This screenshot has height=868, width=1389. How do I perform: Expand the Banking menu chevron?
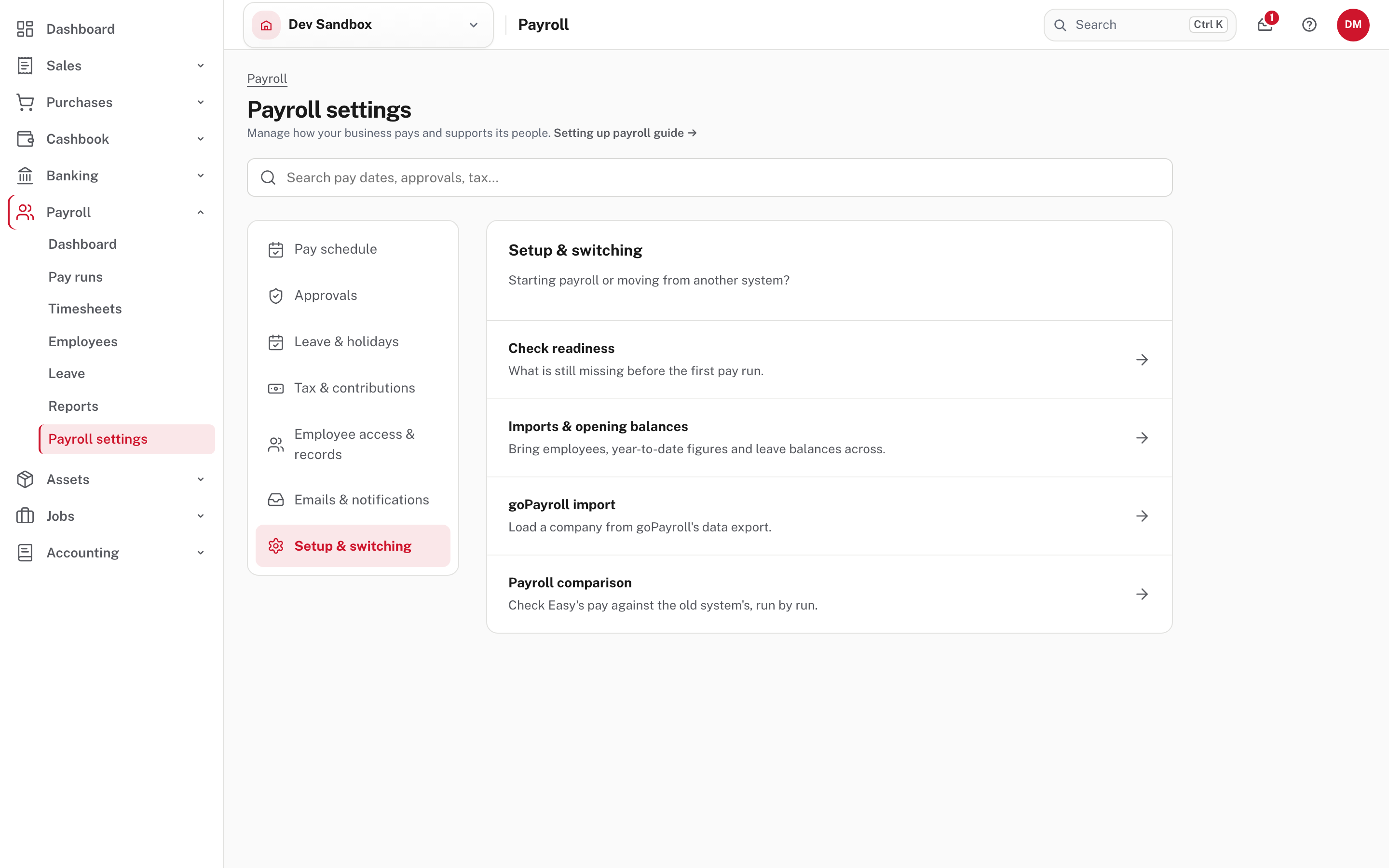coord(200,176)
